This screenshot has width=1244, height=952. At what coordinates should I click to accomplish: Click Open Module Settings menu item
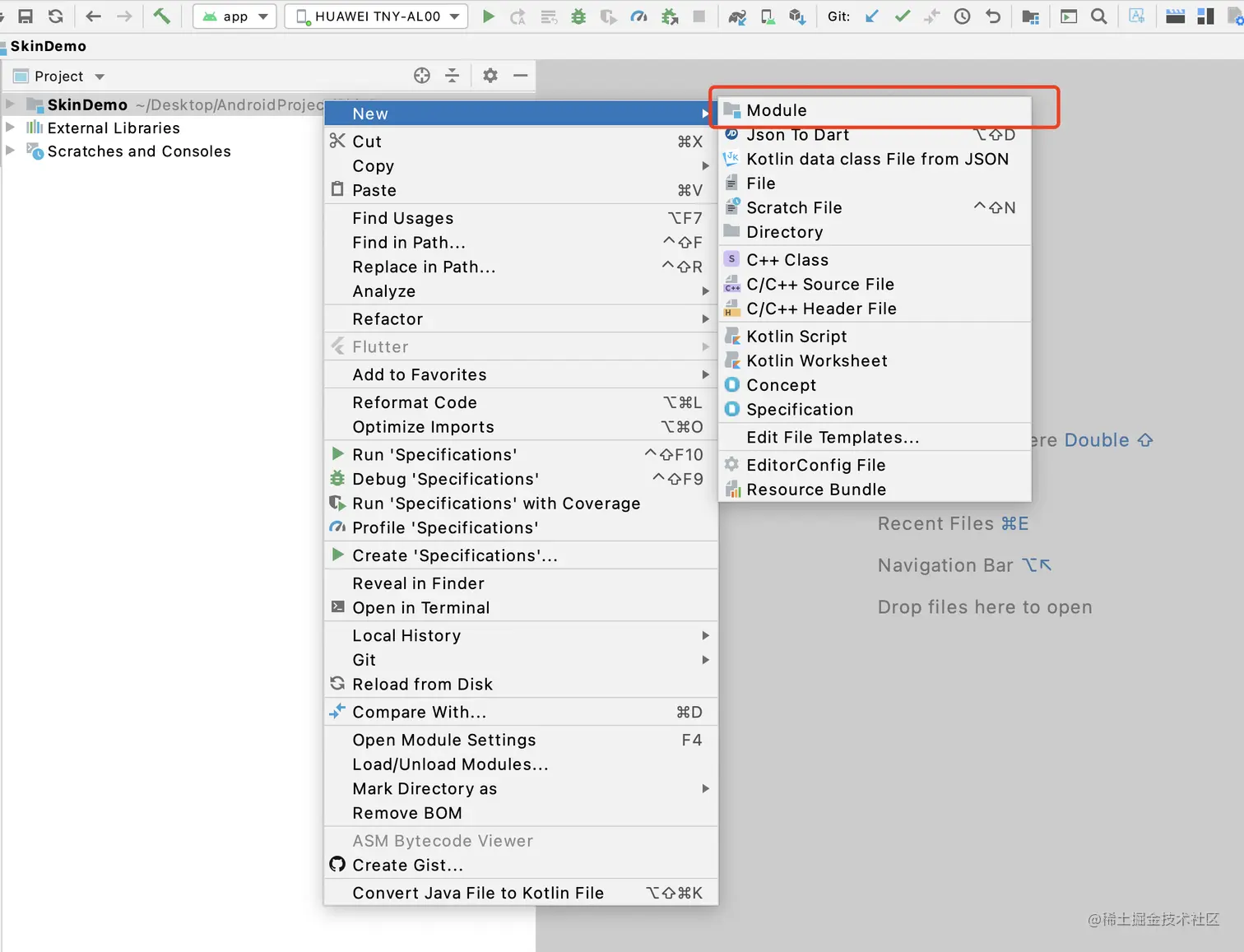[x=522, y=741]
